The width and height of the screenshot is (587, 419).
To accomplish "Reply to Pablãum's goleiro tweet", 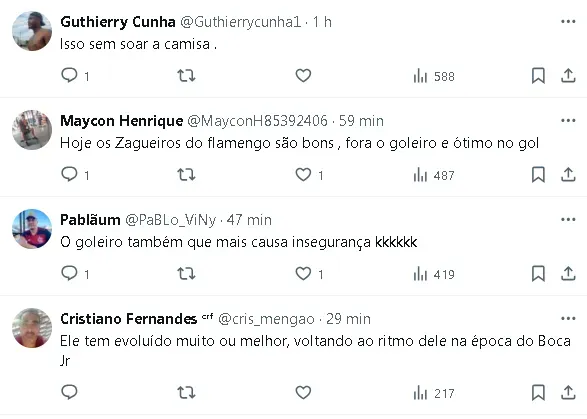I will coord(70,273).
